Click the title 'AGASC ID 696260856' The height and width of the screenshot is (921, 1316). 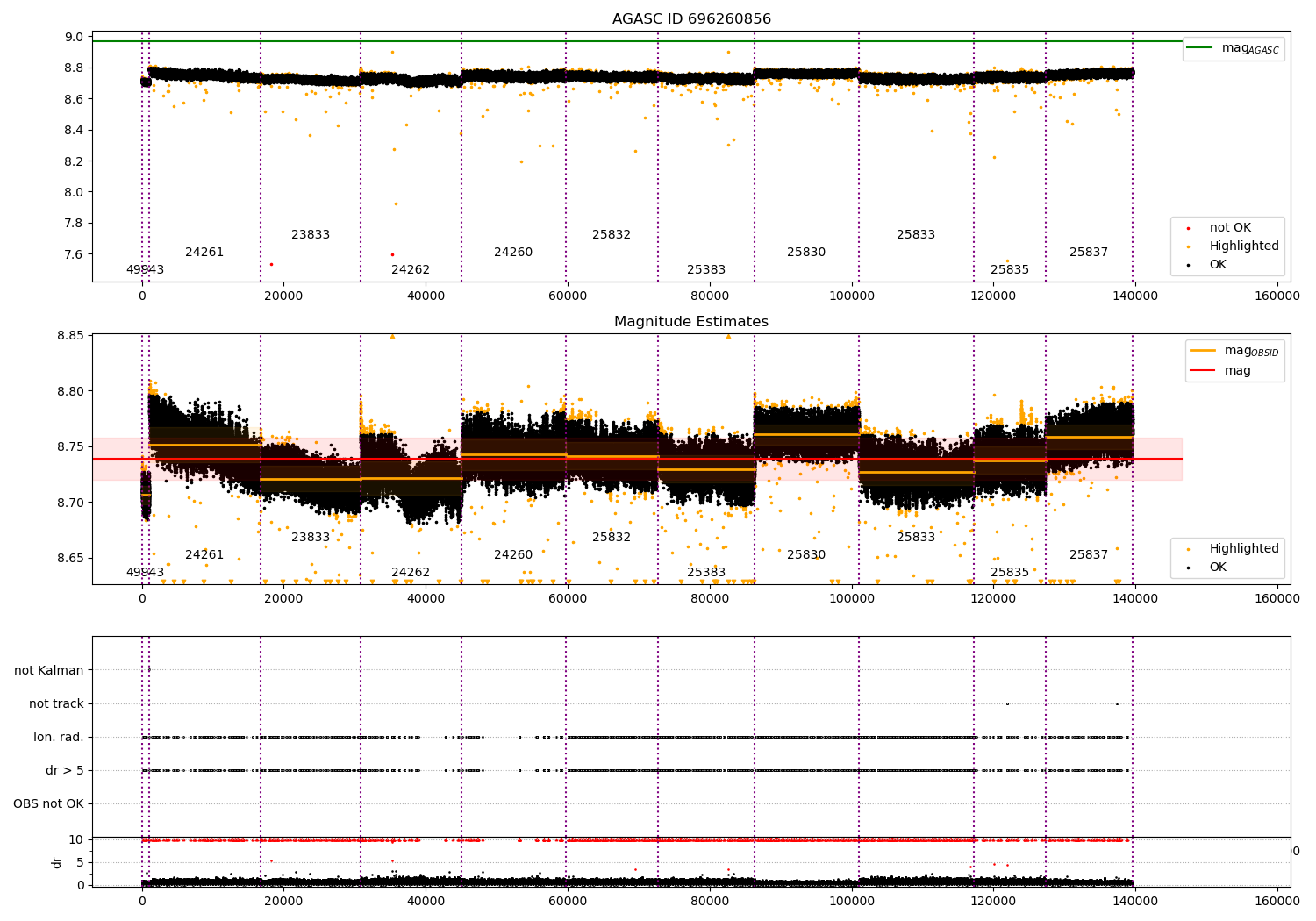691,19
